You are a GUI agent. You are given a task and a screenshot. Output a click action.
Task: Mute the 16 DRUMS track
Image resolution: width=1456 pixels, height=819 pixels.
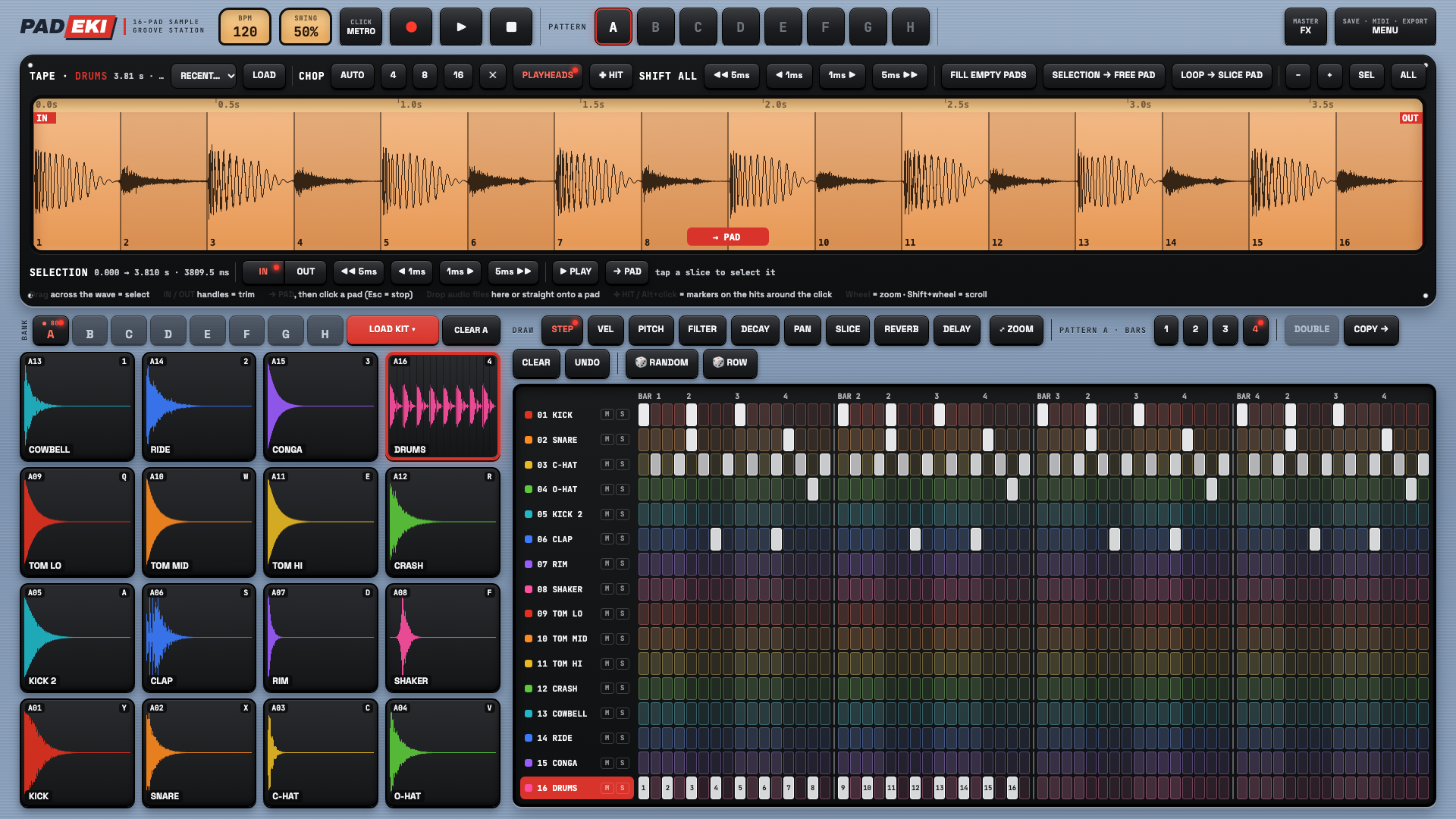[x=607, y=789]
